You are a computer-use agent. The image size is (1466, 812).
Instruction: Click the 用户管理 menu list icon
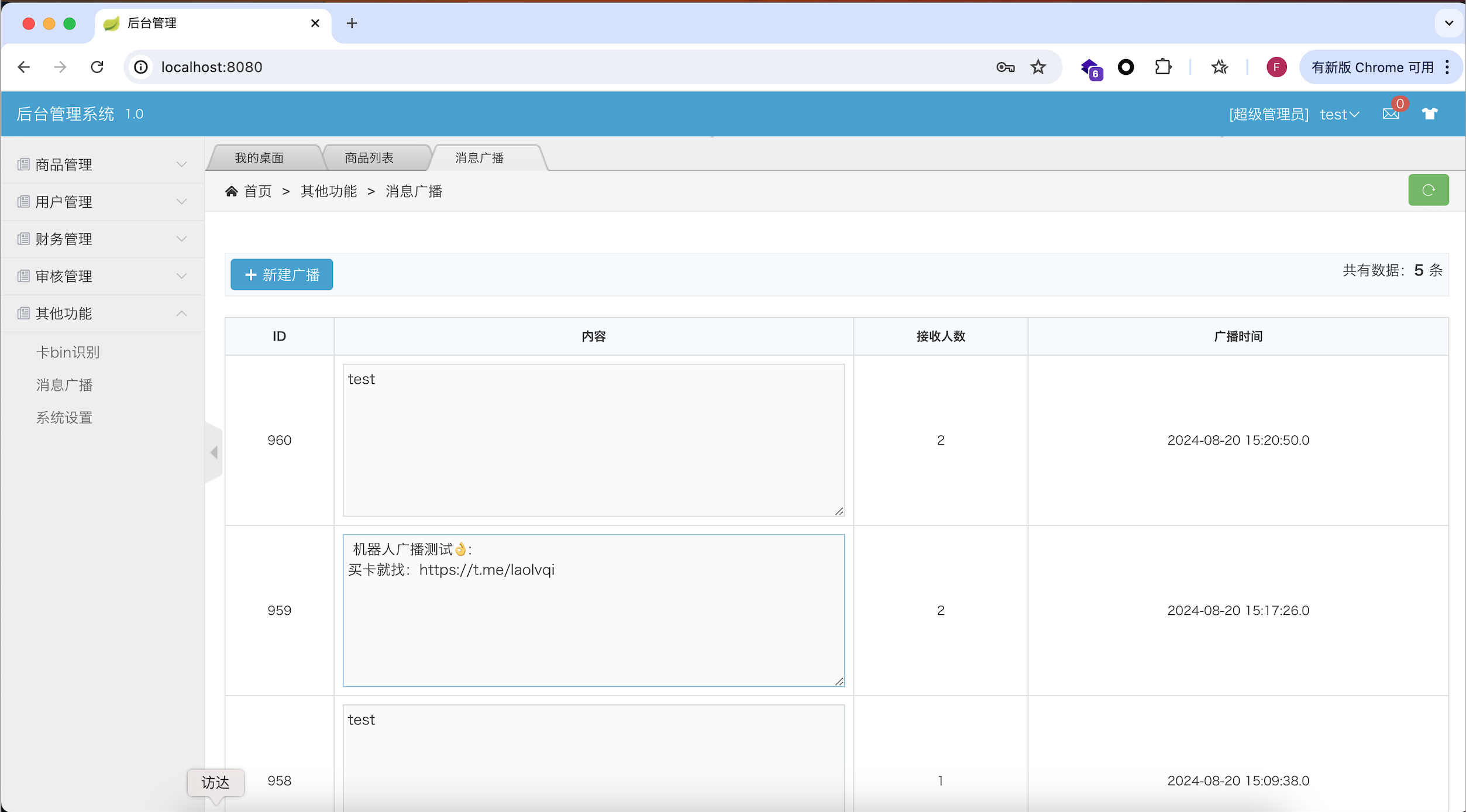[x=24, y=202]
